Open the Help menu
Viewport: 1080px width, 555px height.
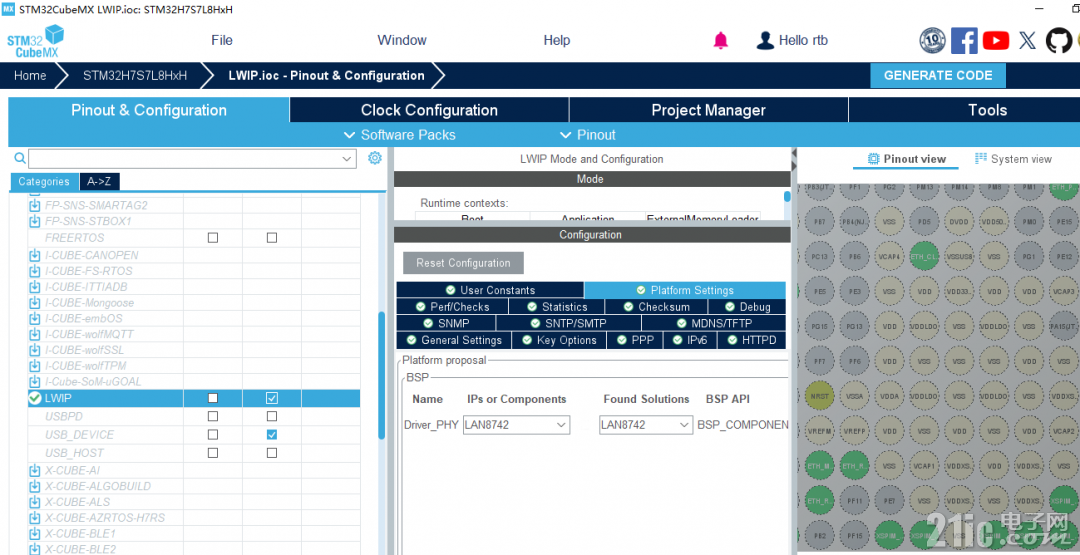point(557,41)
